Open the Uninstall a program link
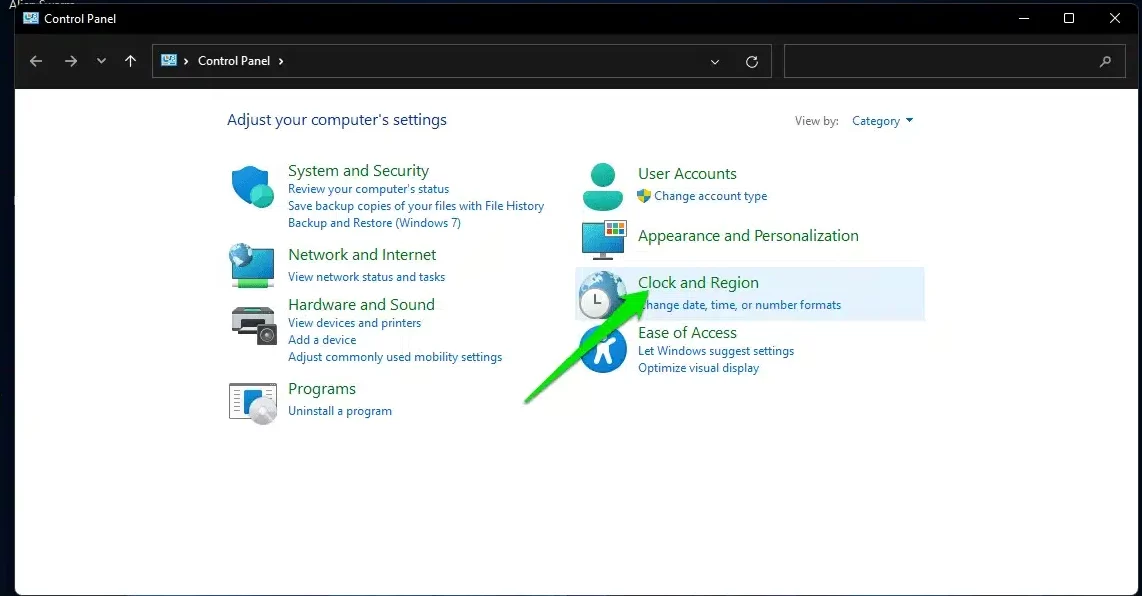 point(340,411)
